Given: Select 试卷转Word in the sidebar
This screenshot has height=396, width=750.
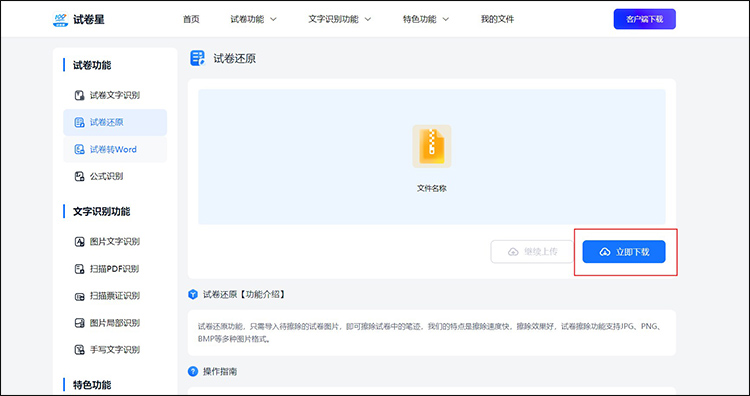Looking at the screenshot, I should 115,149.
